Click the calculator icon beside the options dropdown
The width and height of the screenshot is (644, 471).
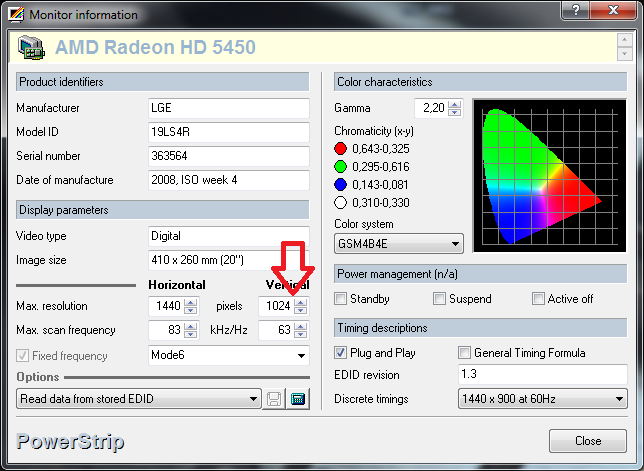(297, 400)
